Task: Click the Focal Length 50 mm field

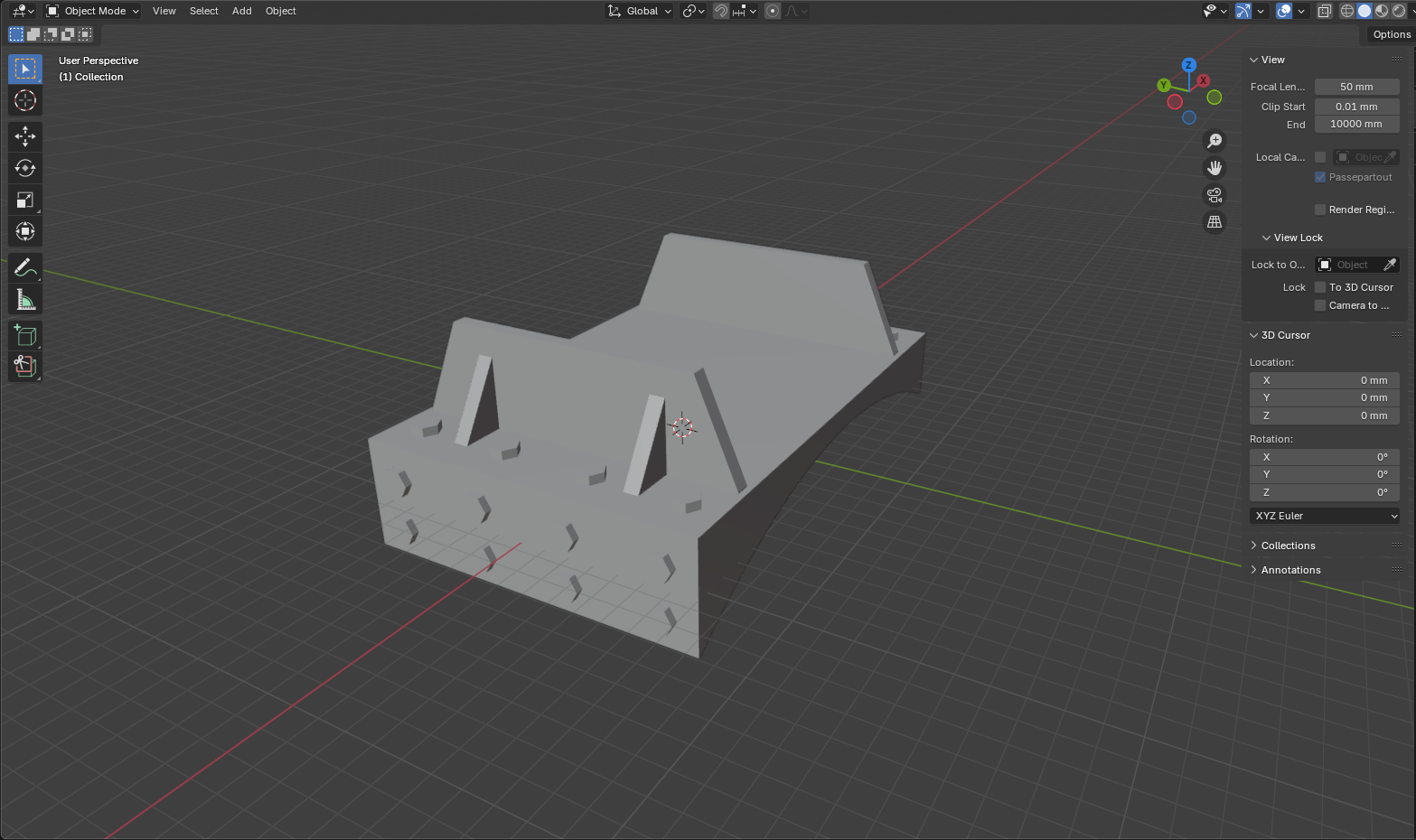Action: click(1356, 87)
